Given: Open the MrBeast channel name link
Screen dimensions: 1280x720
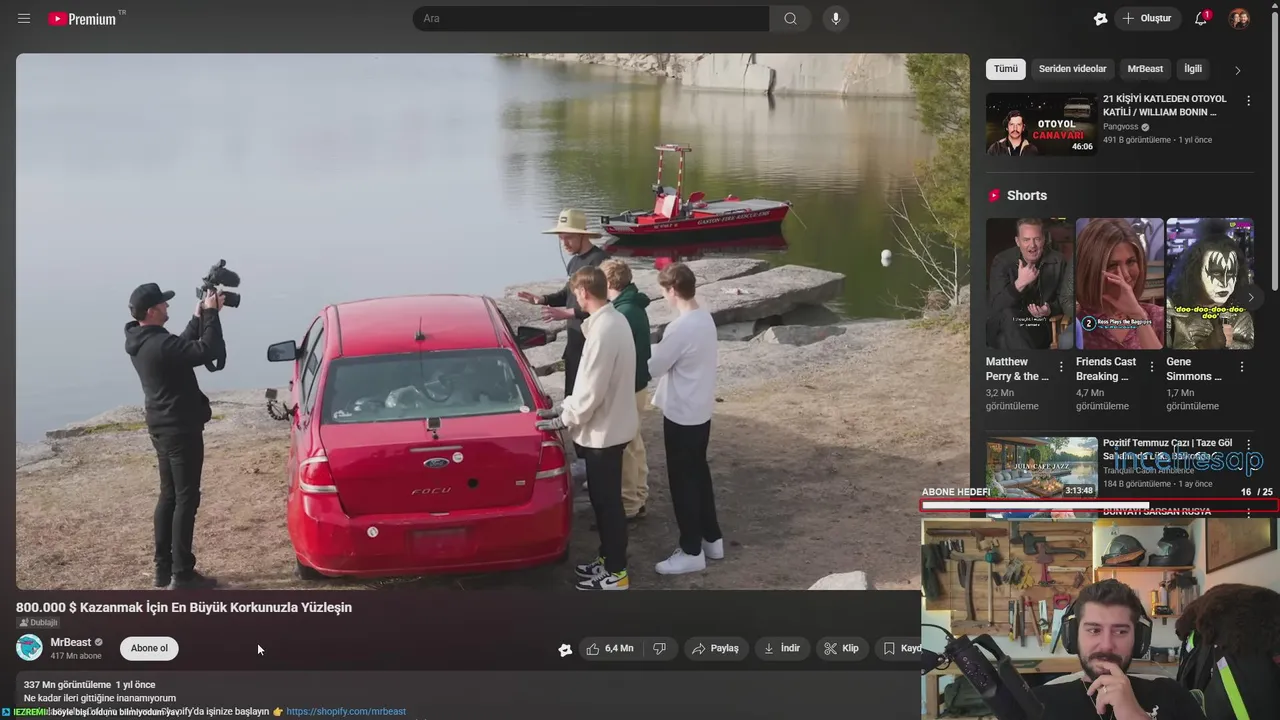Looking at the screenshot, I should point(70,642).
